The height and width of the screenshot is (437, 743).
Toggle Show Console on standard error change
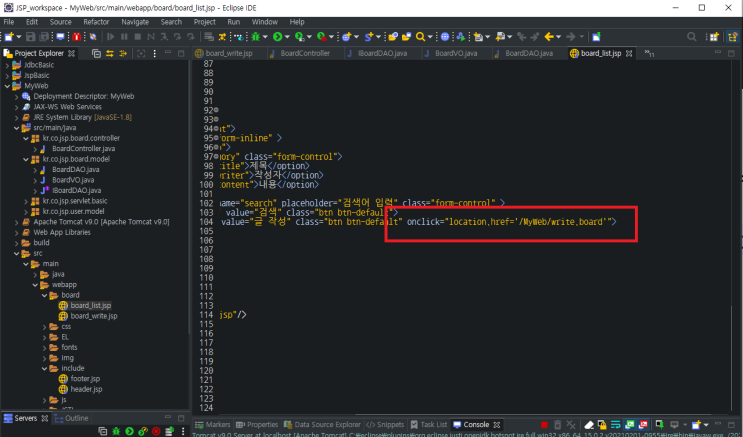pos(643,425)
